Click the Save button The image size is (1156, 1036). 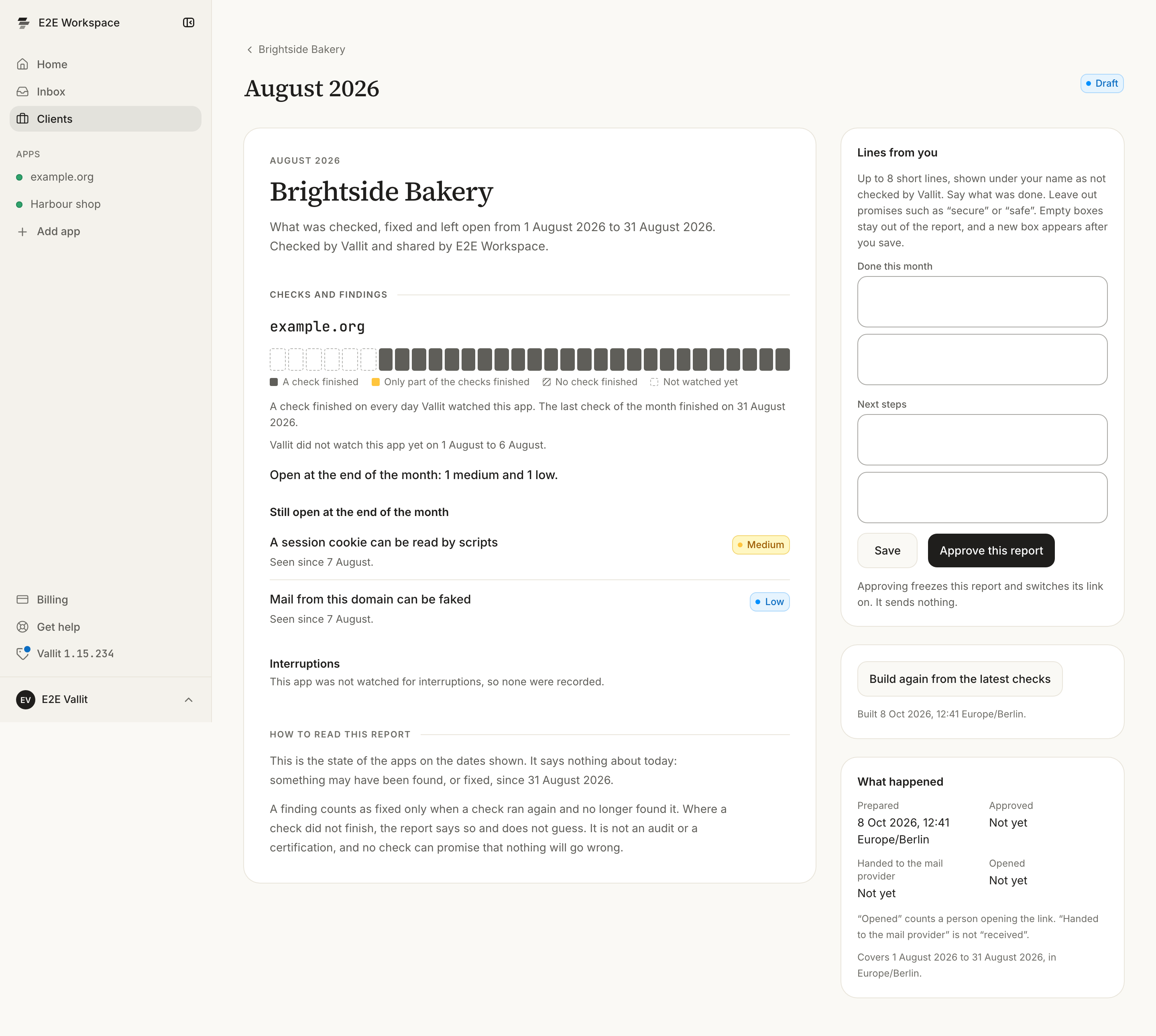click(x=887, y=551)
